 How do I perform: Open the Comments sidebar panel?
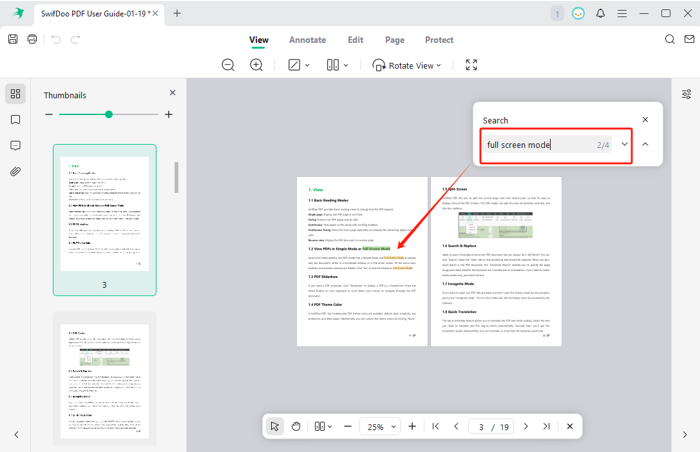[x=16, y=146]
